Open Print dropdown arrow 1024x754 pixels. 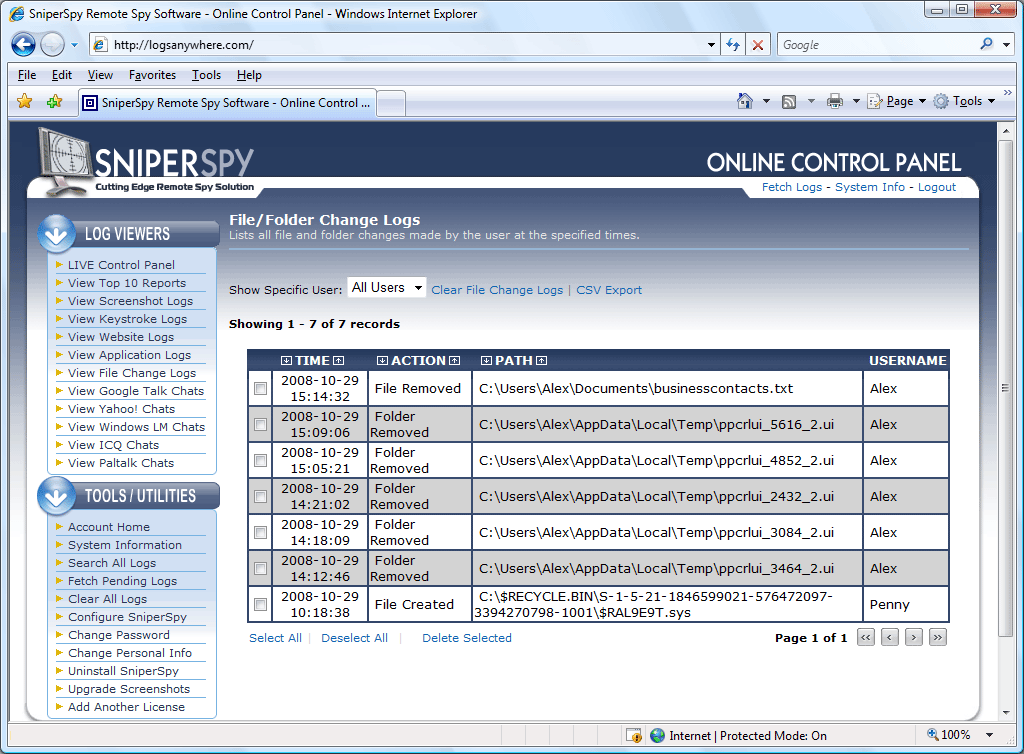tap(856, 101)
